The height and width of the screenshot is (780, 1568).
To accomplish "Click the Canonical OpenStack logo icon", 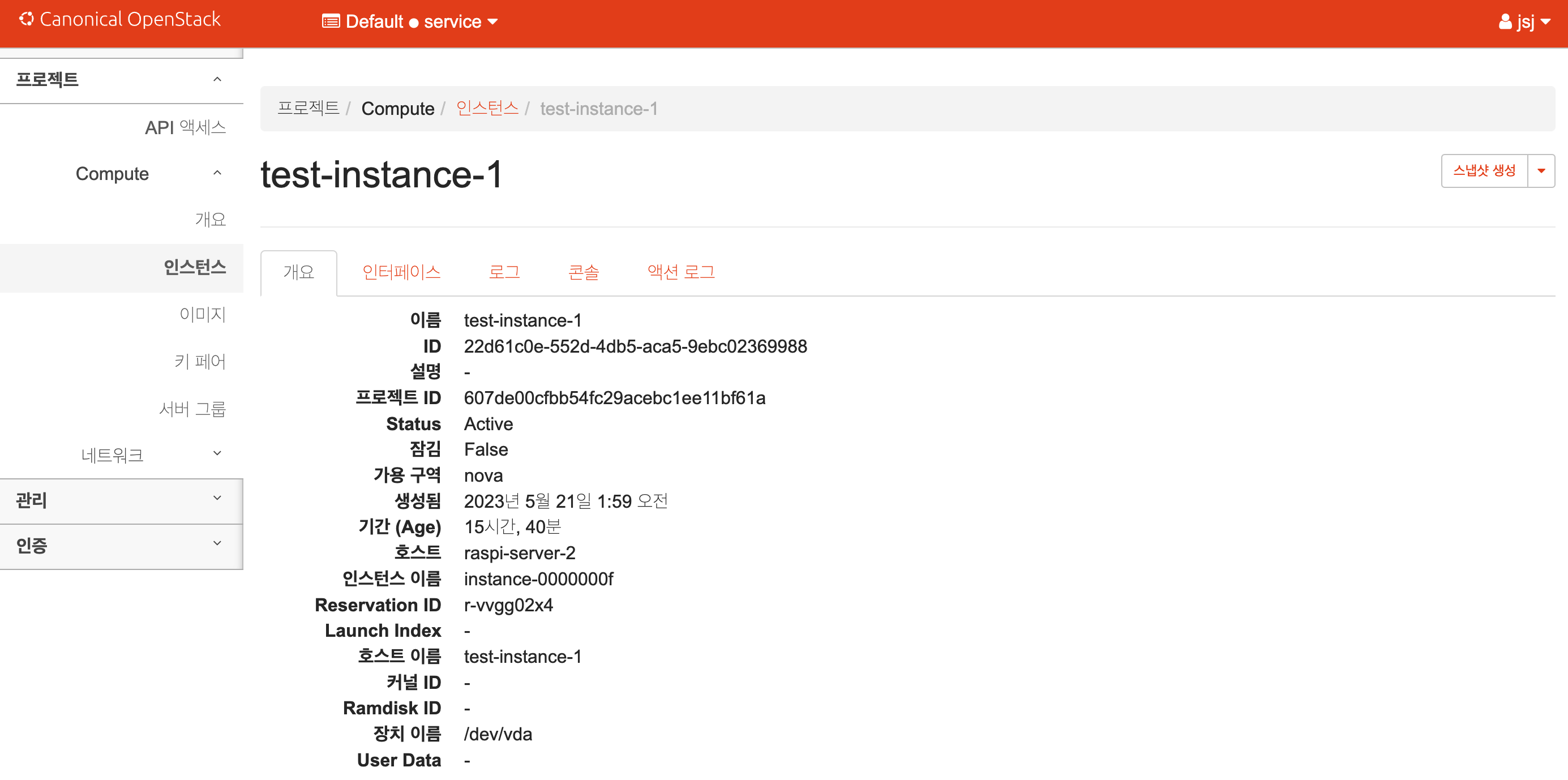I will [26, 19].
